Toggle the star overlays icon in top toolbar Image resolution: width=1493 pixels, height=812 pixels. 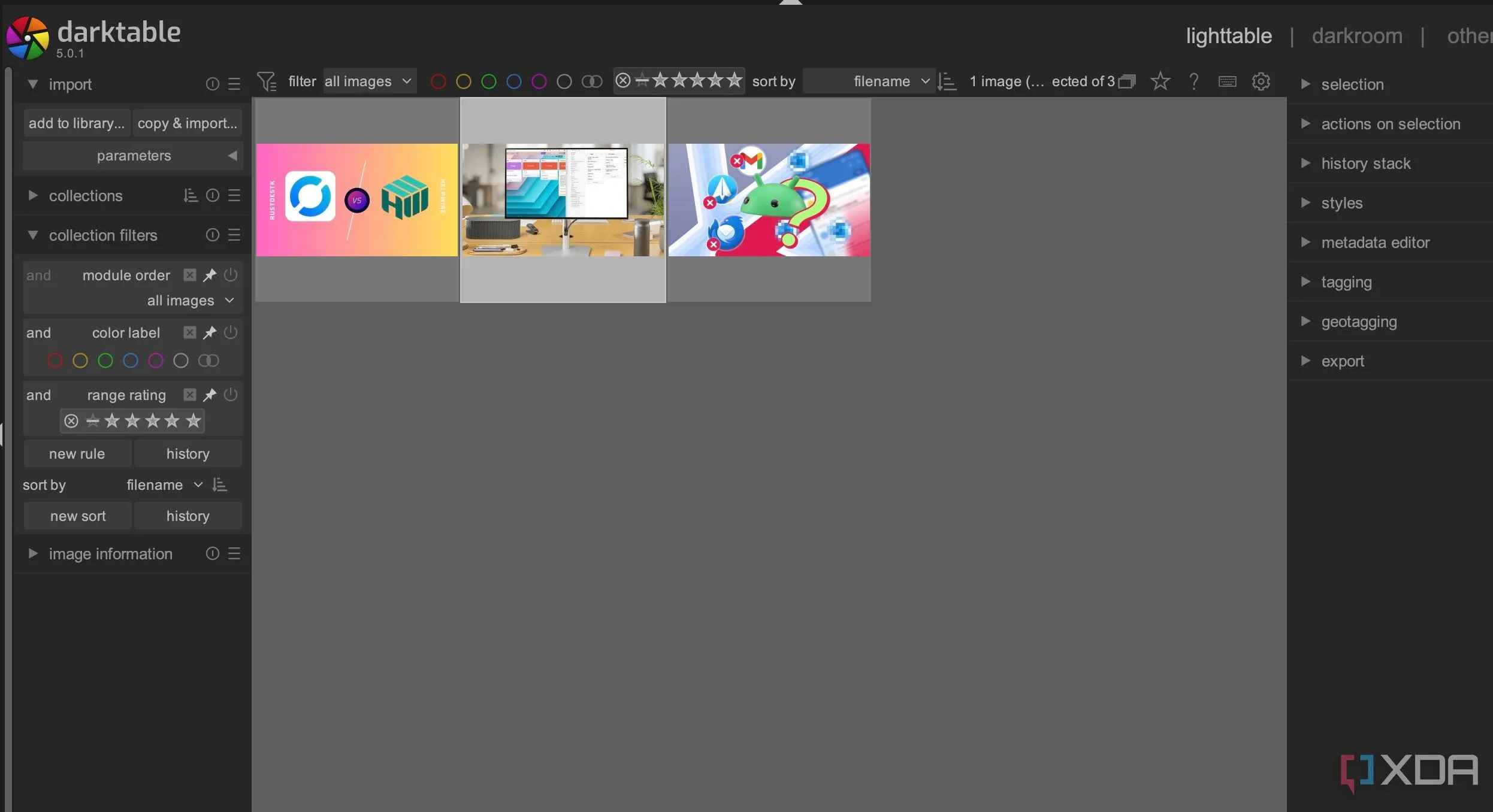click(1160, 81)
